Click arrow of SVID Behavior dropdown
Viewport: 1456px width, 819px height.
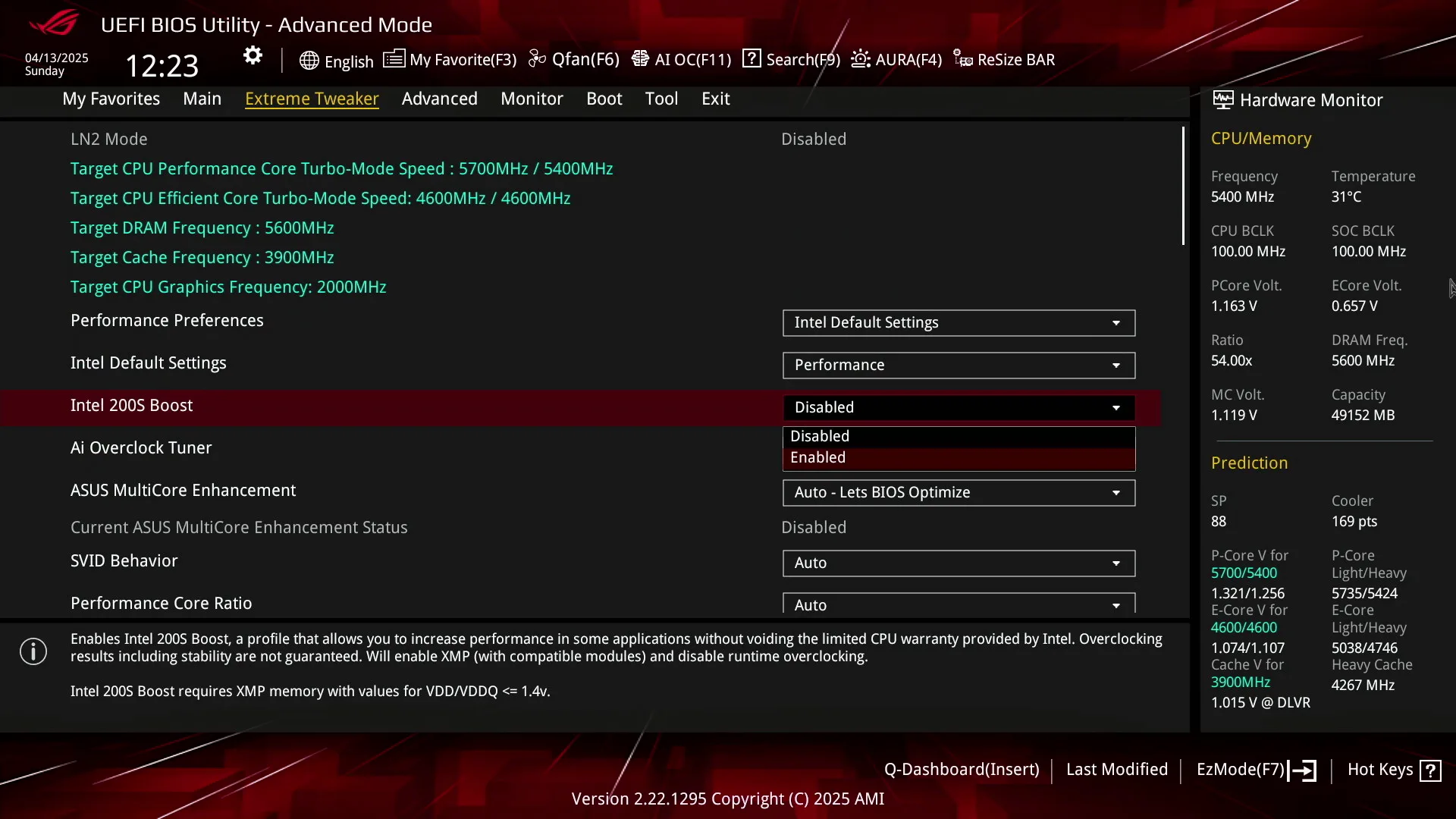coord(1116,563)
